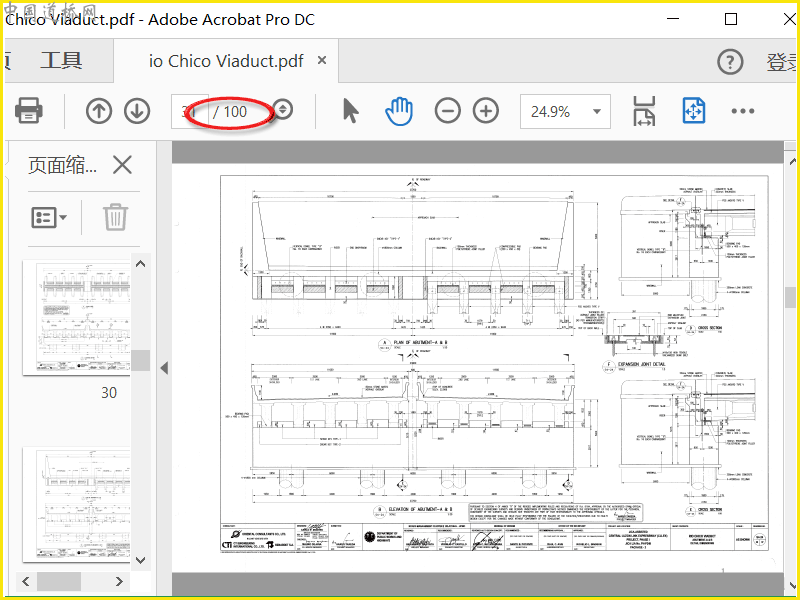800x600 pixels.
Task: Click the Print icon in toolbar
Action: click(x=29, y=111)
